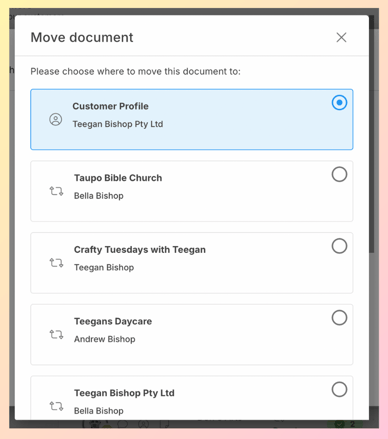Select the Customer Profile radio button
388x439 pixels.
coord(339,102)
